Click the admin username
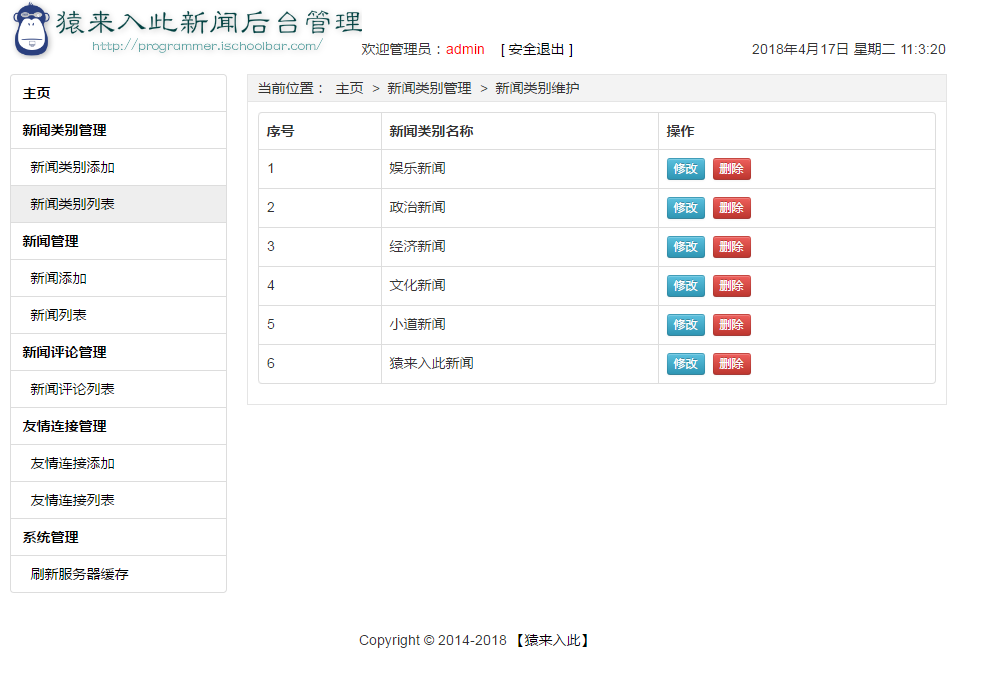 [465, 50]
